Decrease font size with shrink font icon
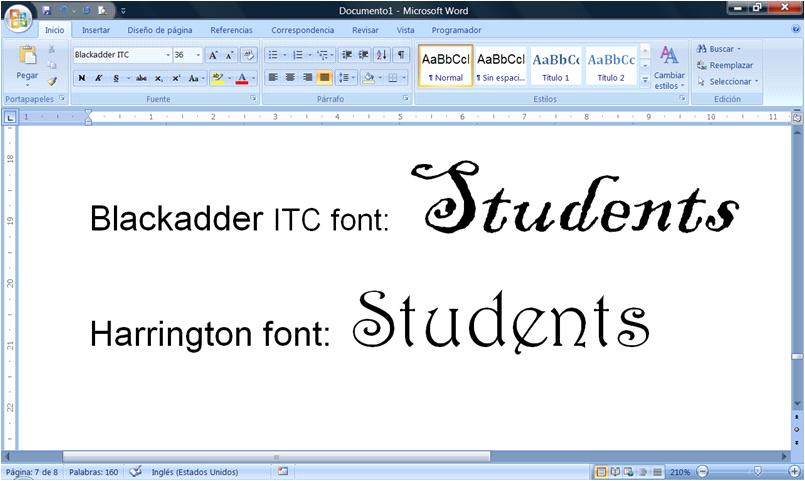This screenshot has width=805, height=481. pos(229,55)
